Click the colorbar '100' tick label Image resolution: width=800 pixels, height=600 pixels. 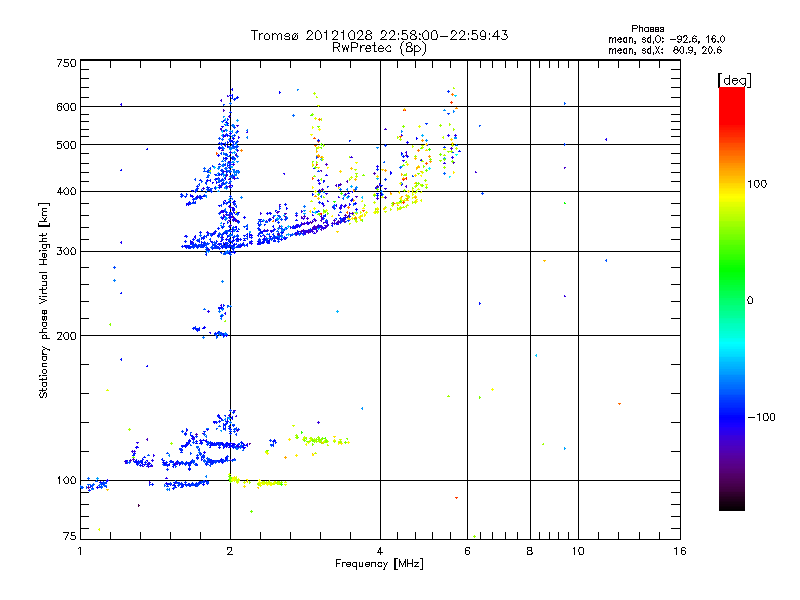(x=757, y=184)
